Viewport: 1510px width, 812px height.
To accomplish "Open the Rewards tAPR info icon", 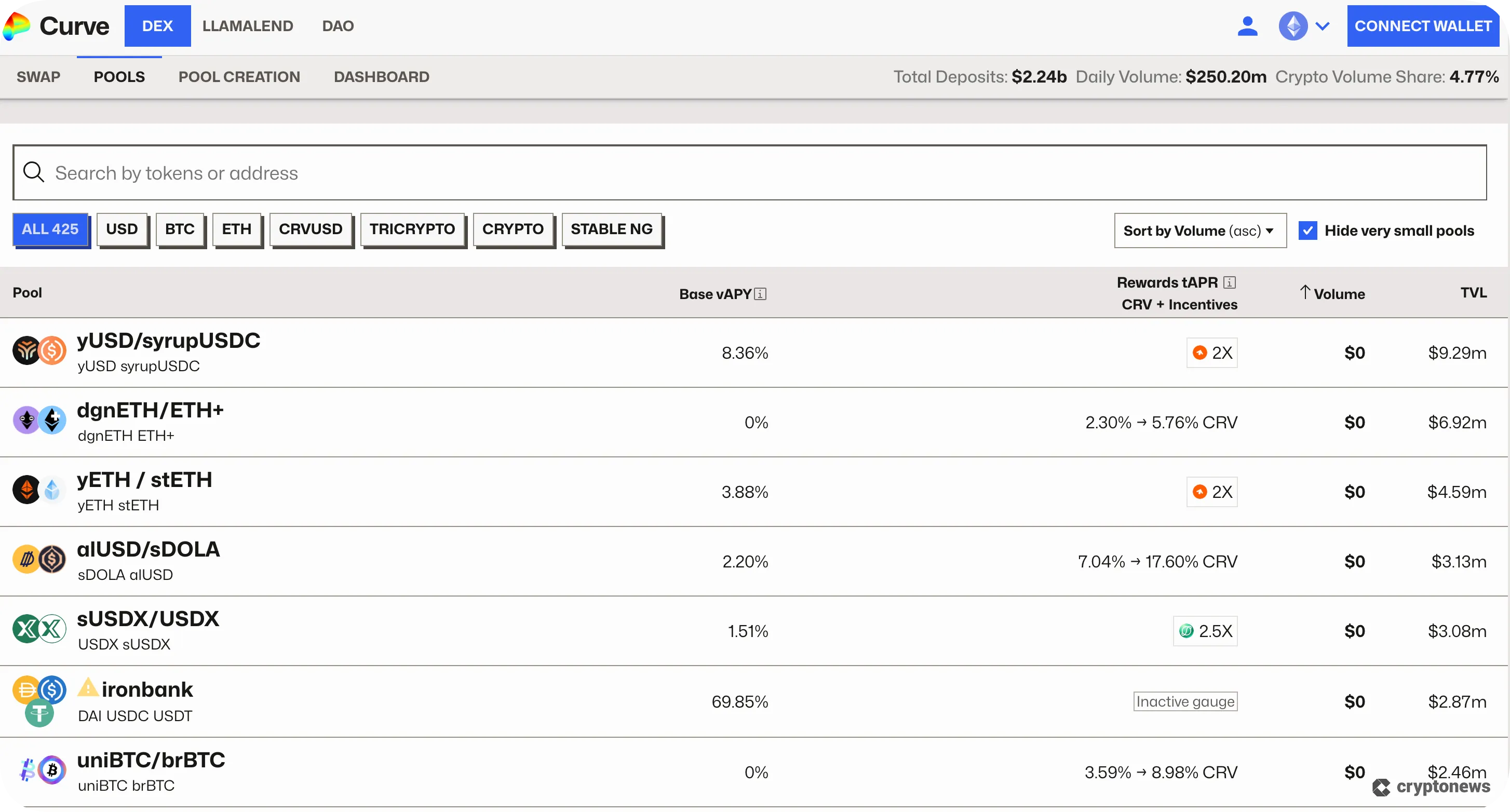I will click(x=1229, y=282).
